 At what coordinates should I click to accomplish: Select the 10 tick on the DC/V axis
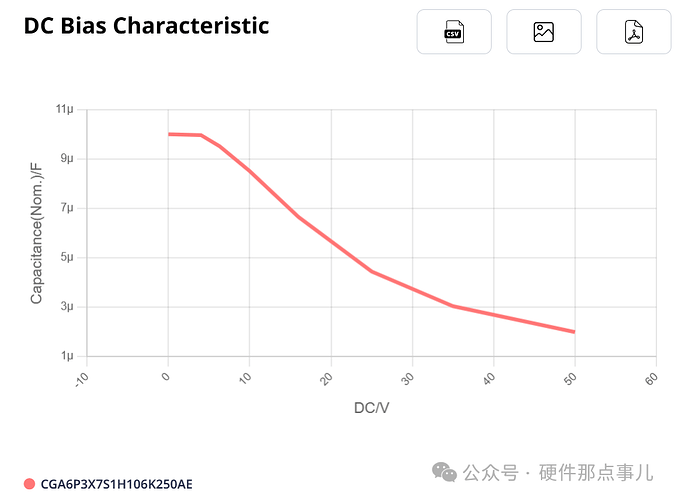(247, 376)
